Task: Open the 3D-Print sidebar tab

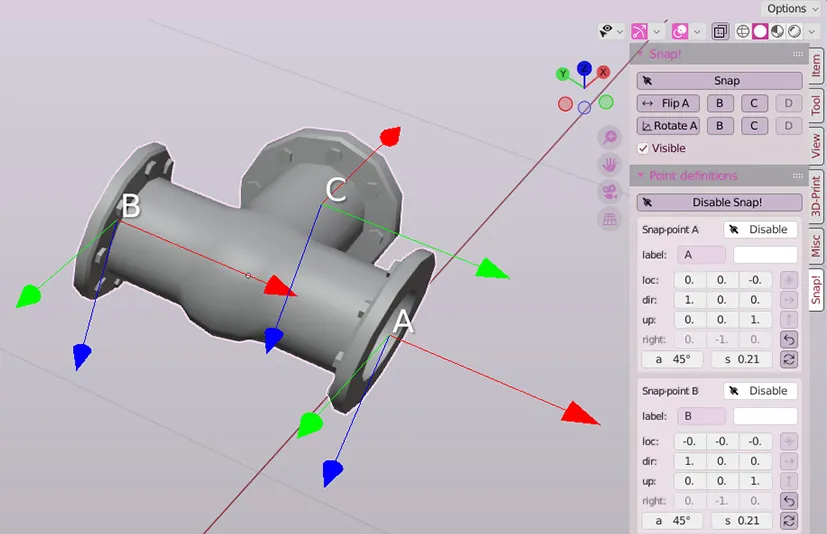Action: (x=816, y=196)
